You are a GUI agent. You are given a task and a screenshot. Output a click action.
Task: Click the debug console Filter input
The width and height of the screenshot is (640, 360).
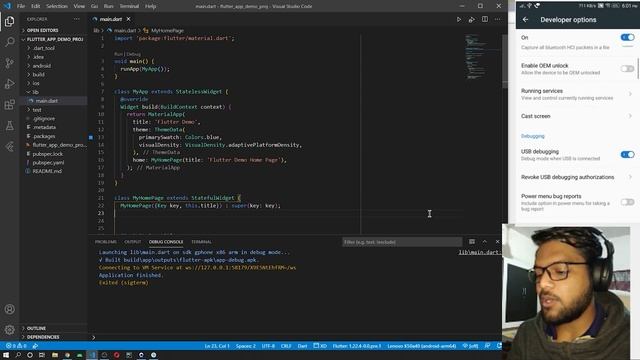(402, 242)
